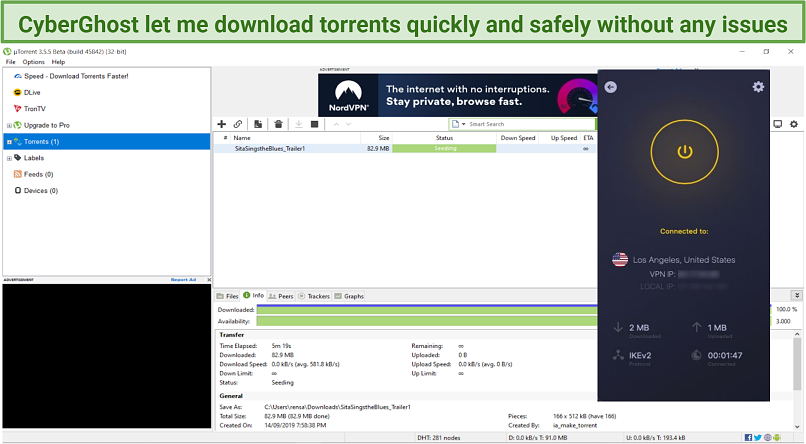806x444 pixels.
Task: Add torrent from URL link icon
Action: [x=237, y=124]
